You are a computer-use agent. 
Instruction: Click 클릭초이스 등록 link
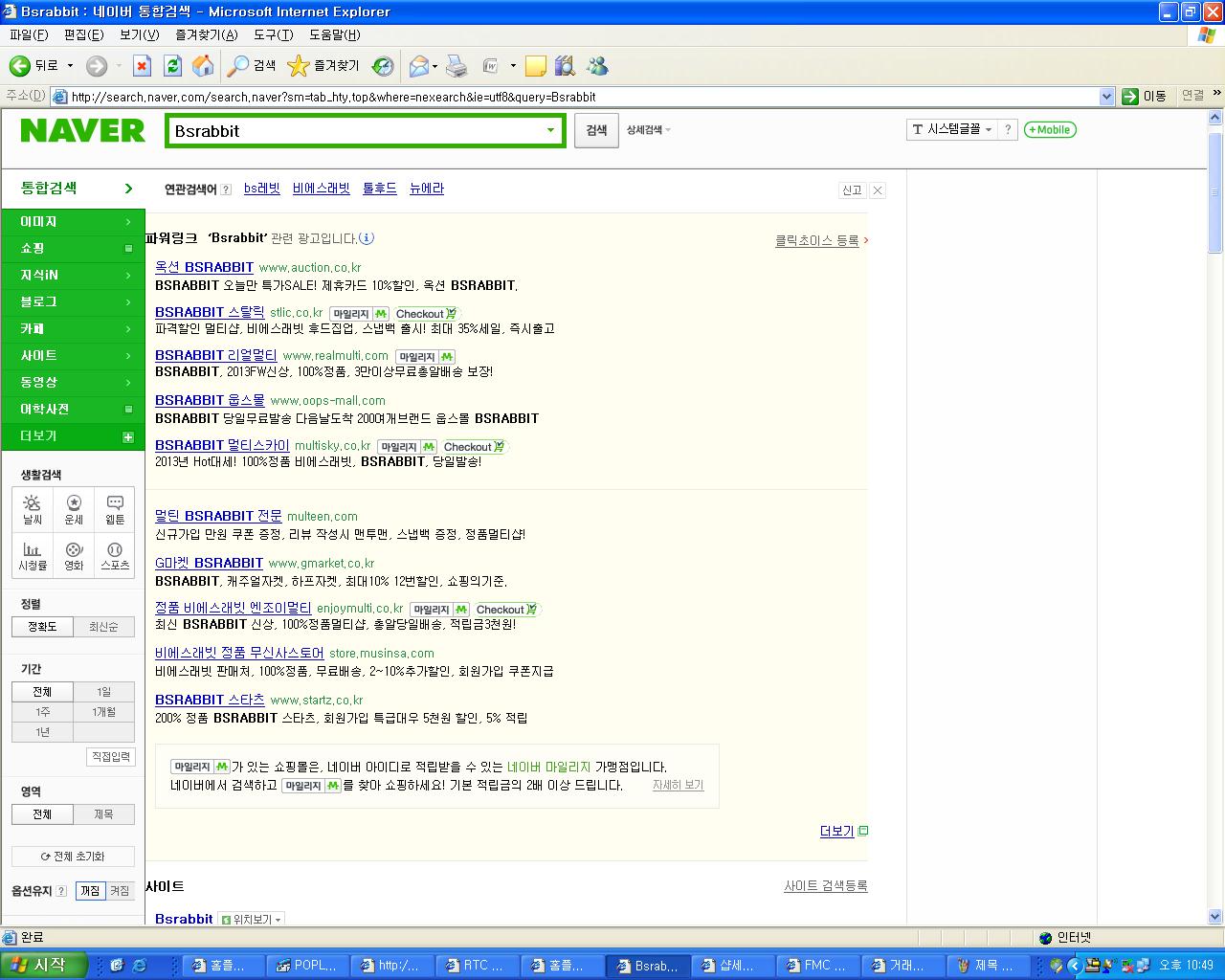(817, 240)
